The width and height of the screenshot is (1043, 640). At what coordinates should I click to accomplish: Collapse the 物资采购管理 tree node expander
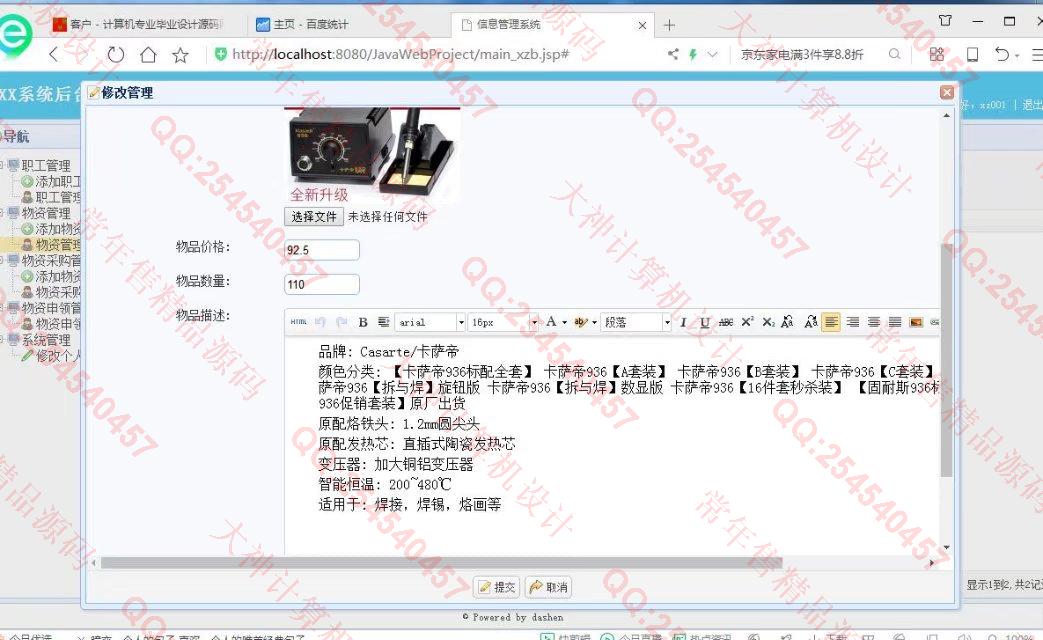point(2,260)
